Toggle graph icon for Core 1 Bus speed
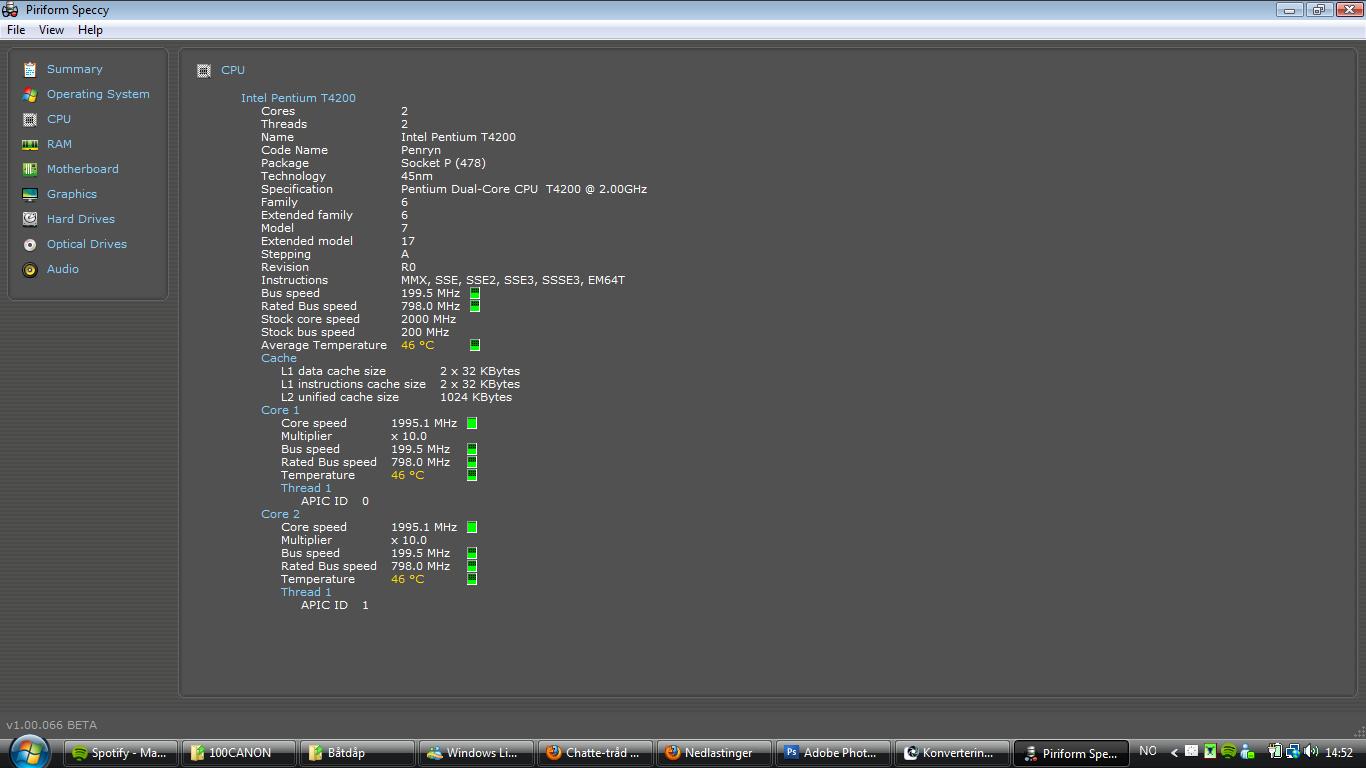This screenshot has height=768, width=1366. click(x=472, y=449)
